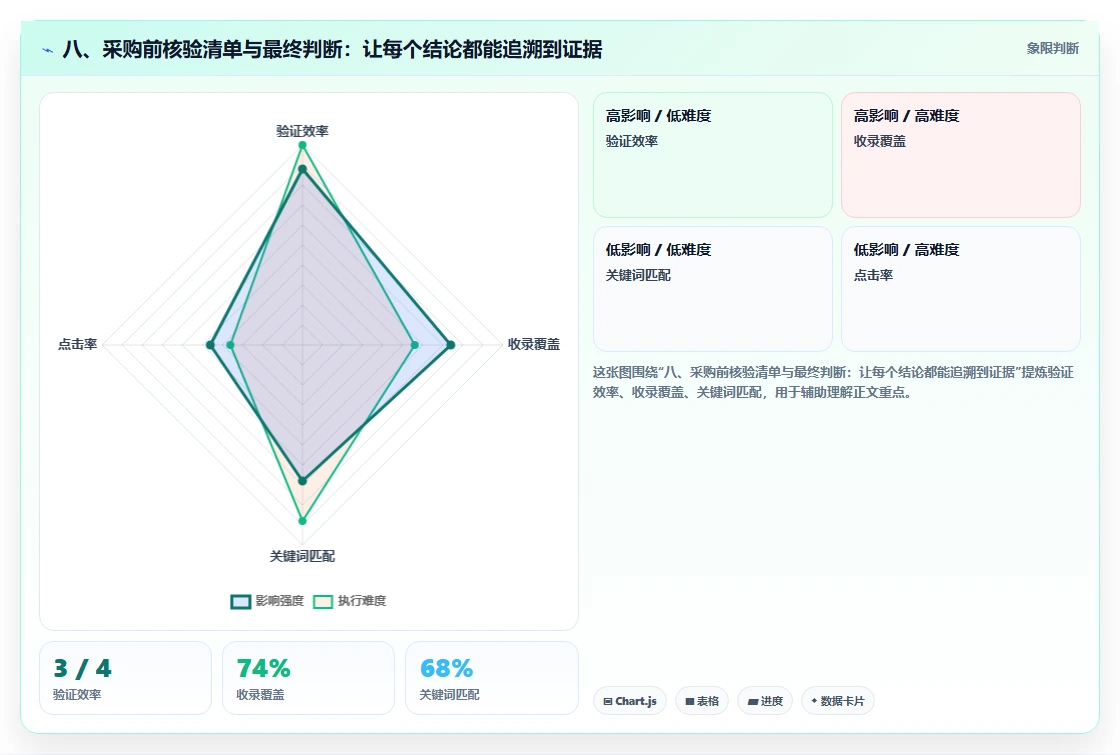This screenshot has width=1120, height=755.
Task: Click the lightning icon beside the section title
Action: point(48,50)
